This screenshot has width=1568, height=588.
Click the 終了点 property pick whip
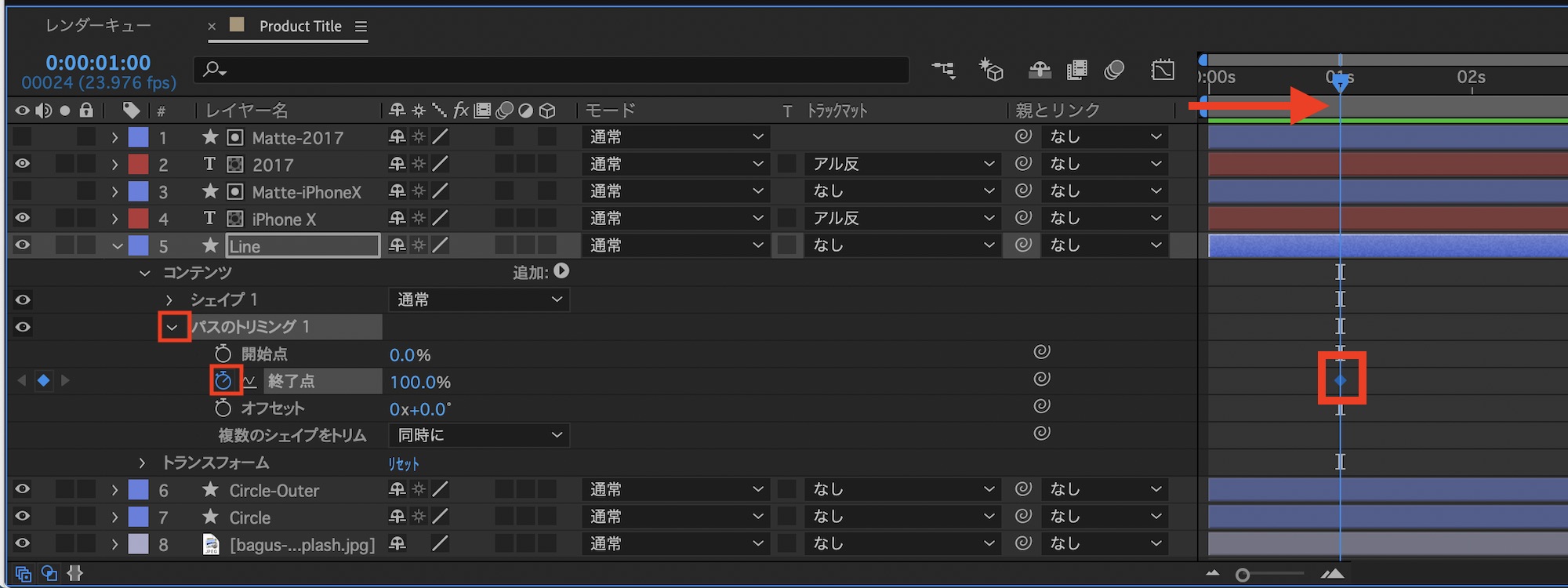click(x=1042, y=379)
